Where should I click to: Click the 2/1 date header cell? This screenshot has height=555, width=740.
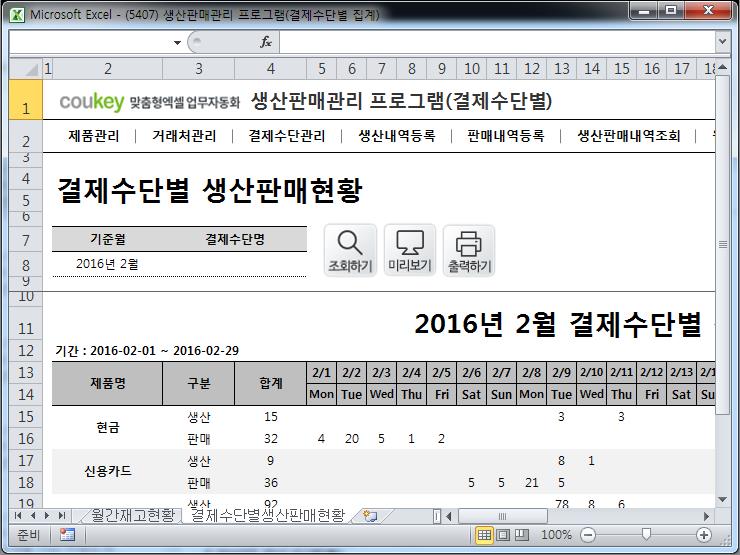[321, 373]
